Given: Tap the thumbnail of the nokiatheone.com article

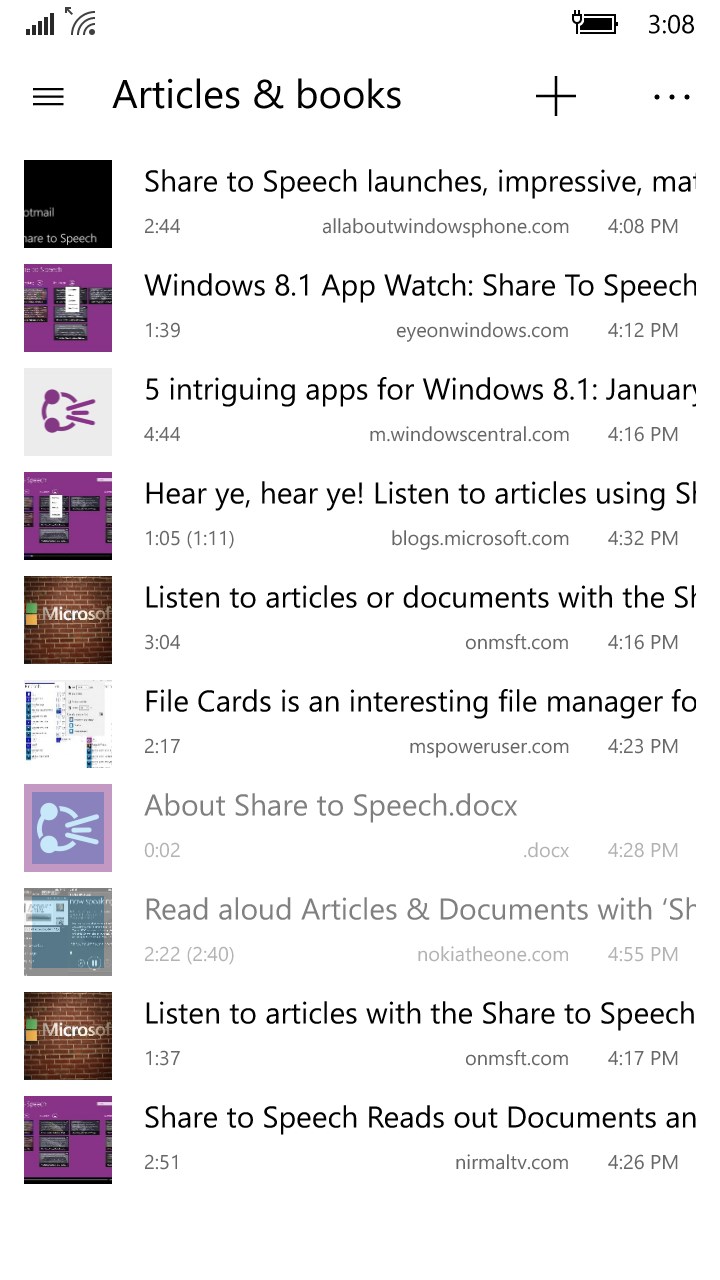Looking at the screenshot, I should [68, 932].
